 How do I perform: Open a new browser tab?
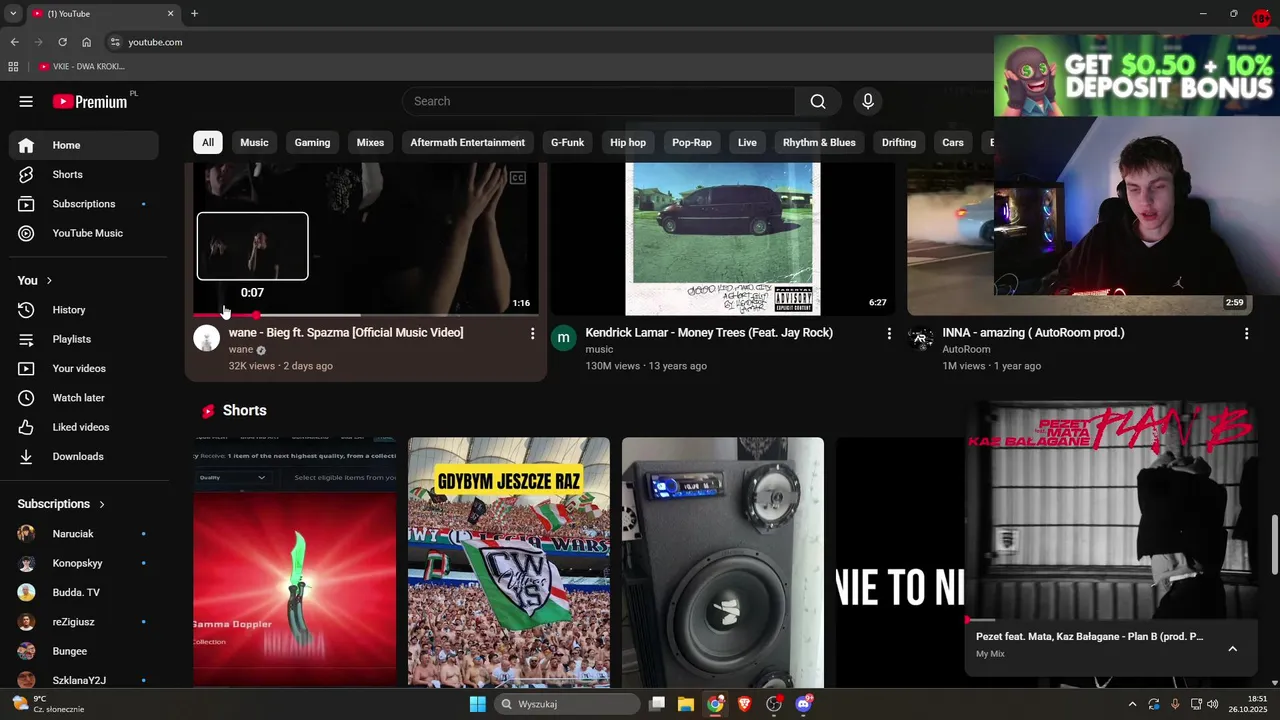click(x=194, y=14)
